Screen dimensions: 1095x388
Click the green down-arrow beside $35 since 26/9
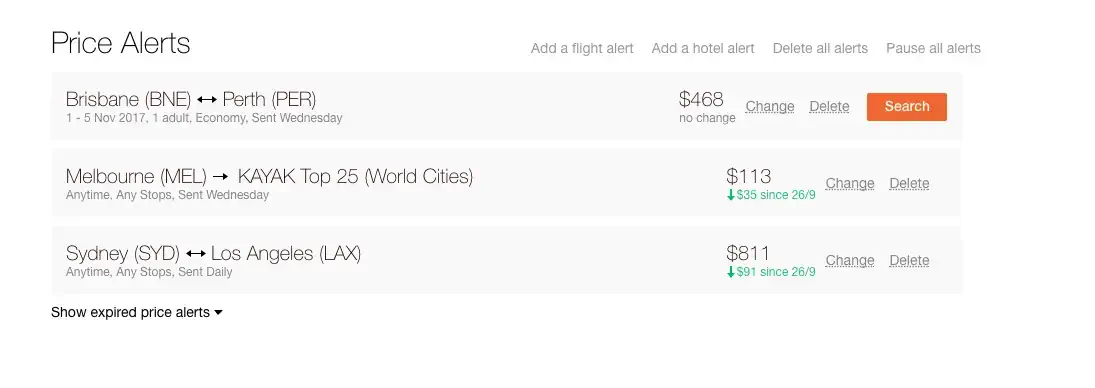[731, 195]
